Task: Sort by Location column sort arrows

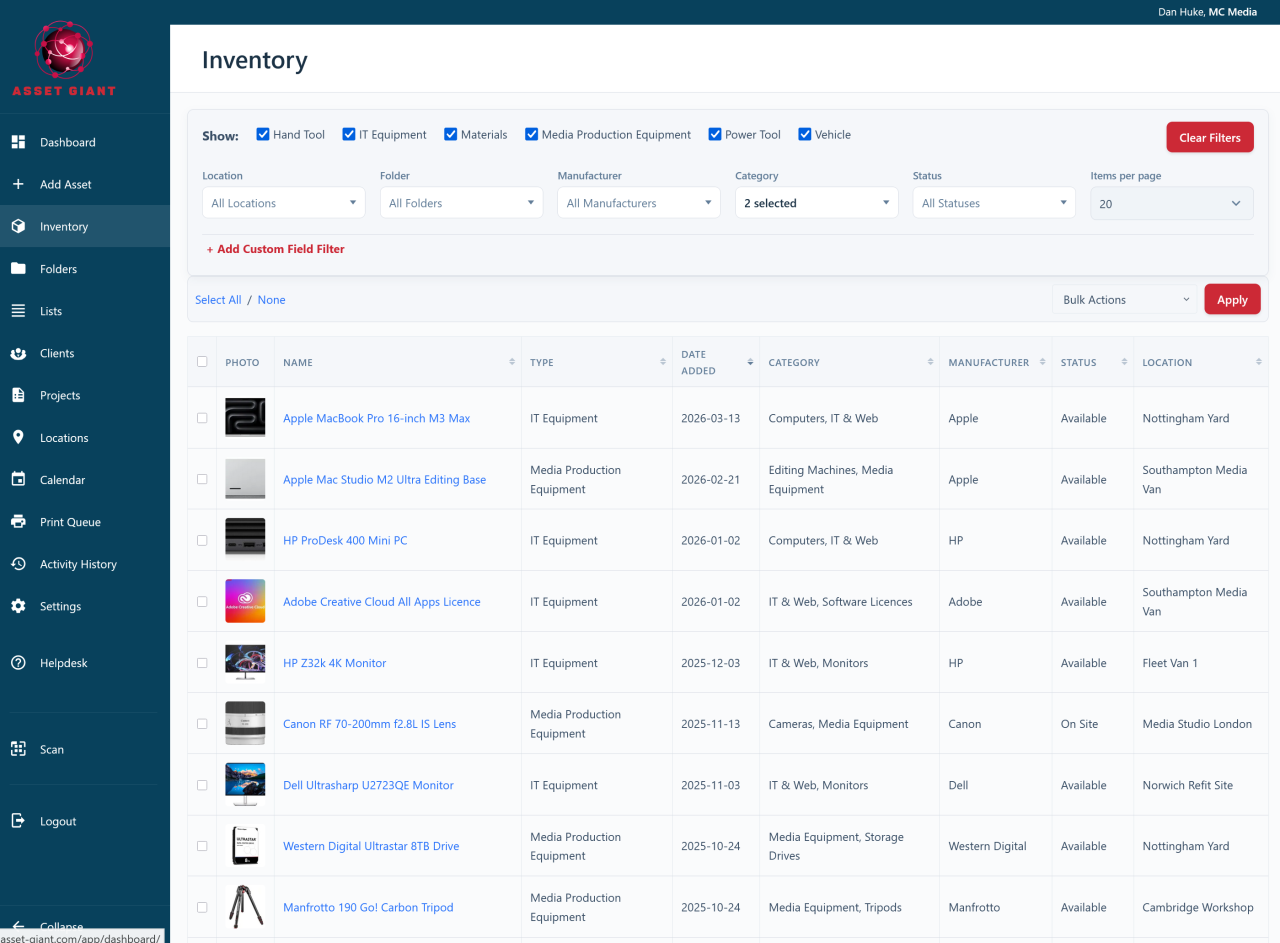Action: [1259, 362]
